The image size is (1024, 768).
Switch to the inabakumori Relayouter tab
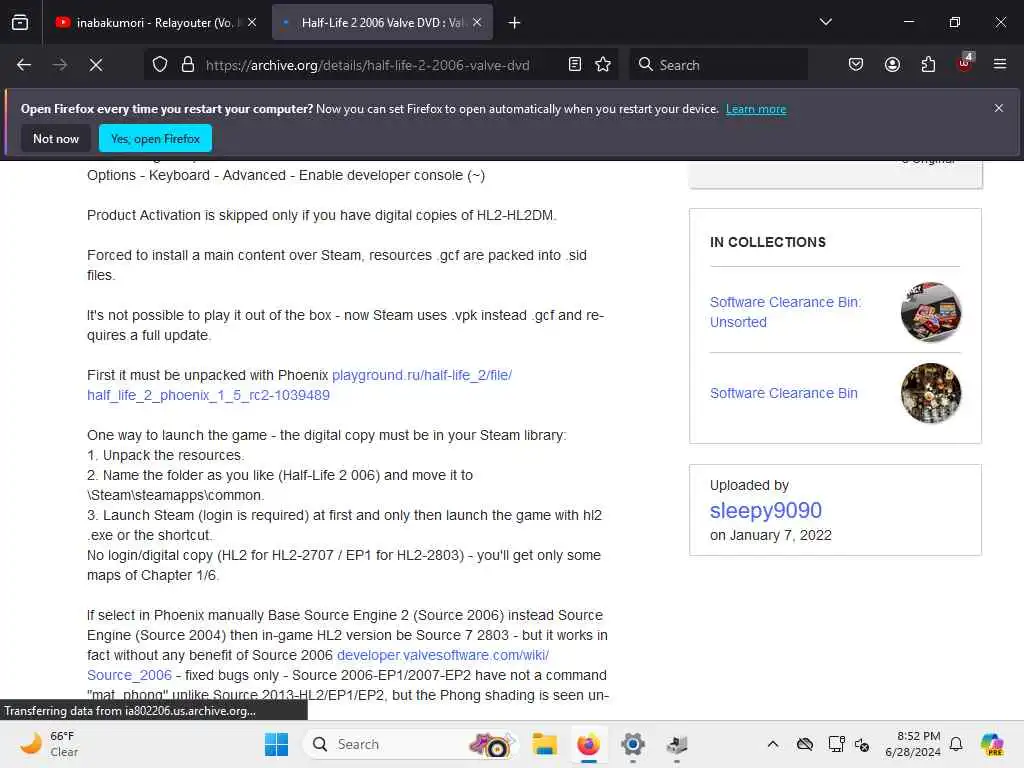[x=155, y=23]
